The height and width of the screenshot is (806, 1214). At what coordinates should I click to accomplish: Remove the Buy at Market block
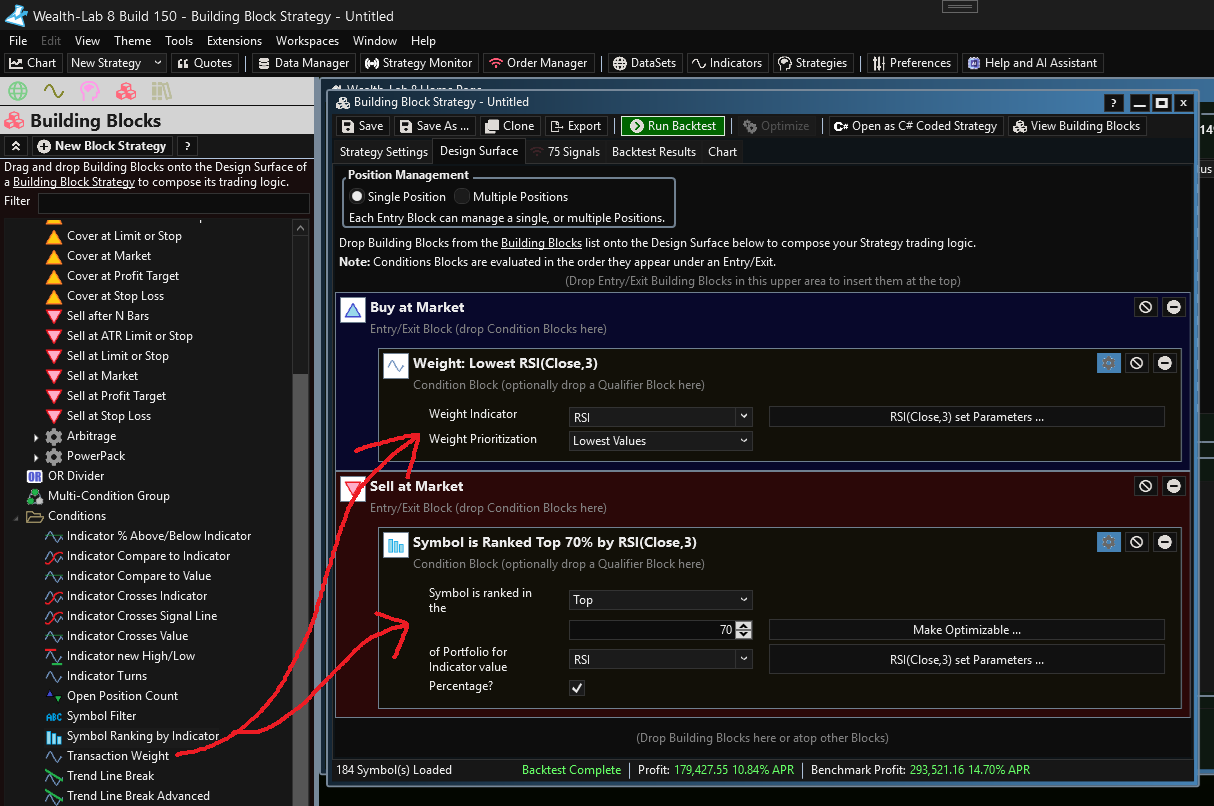tap(1173, 307)
